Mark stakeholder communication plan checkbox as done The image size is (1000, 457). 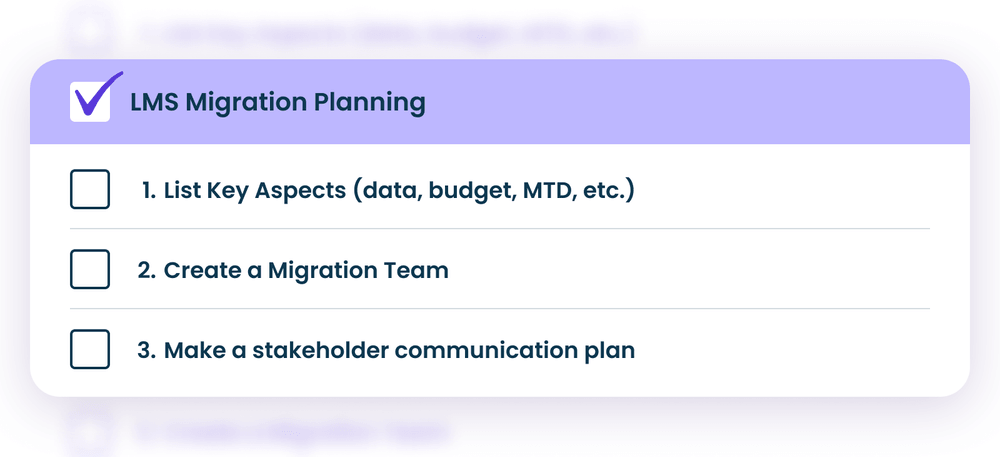coord(90,350)
